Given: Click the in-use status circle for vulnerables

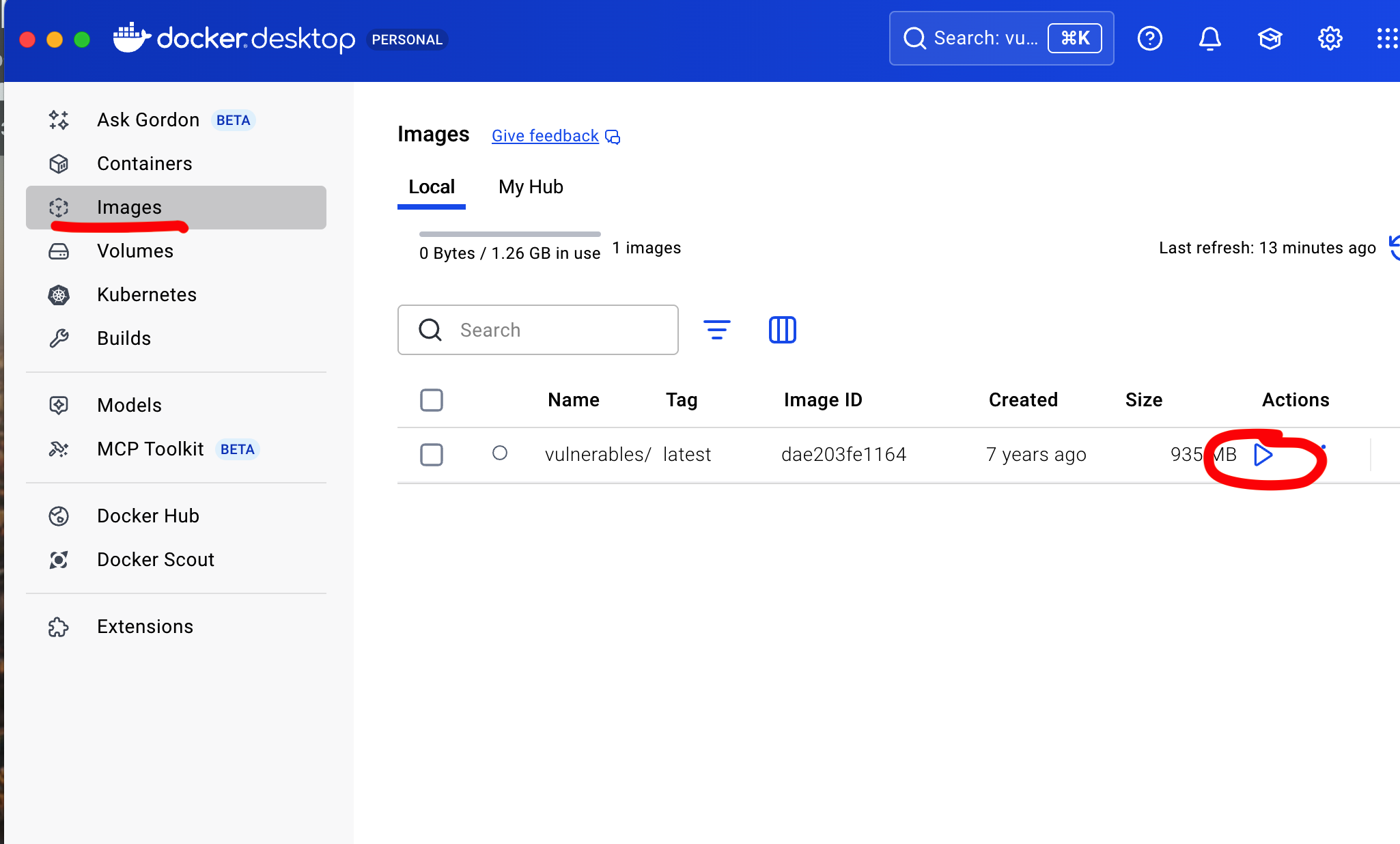Looking at the screenshot, I should pos(499,453).
